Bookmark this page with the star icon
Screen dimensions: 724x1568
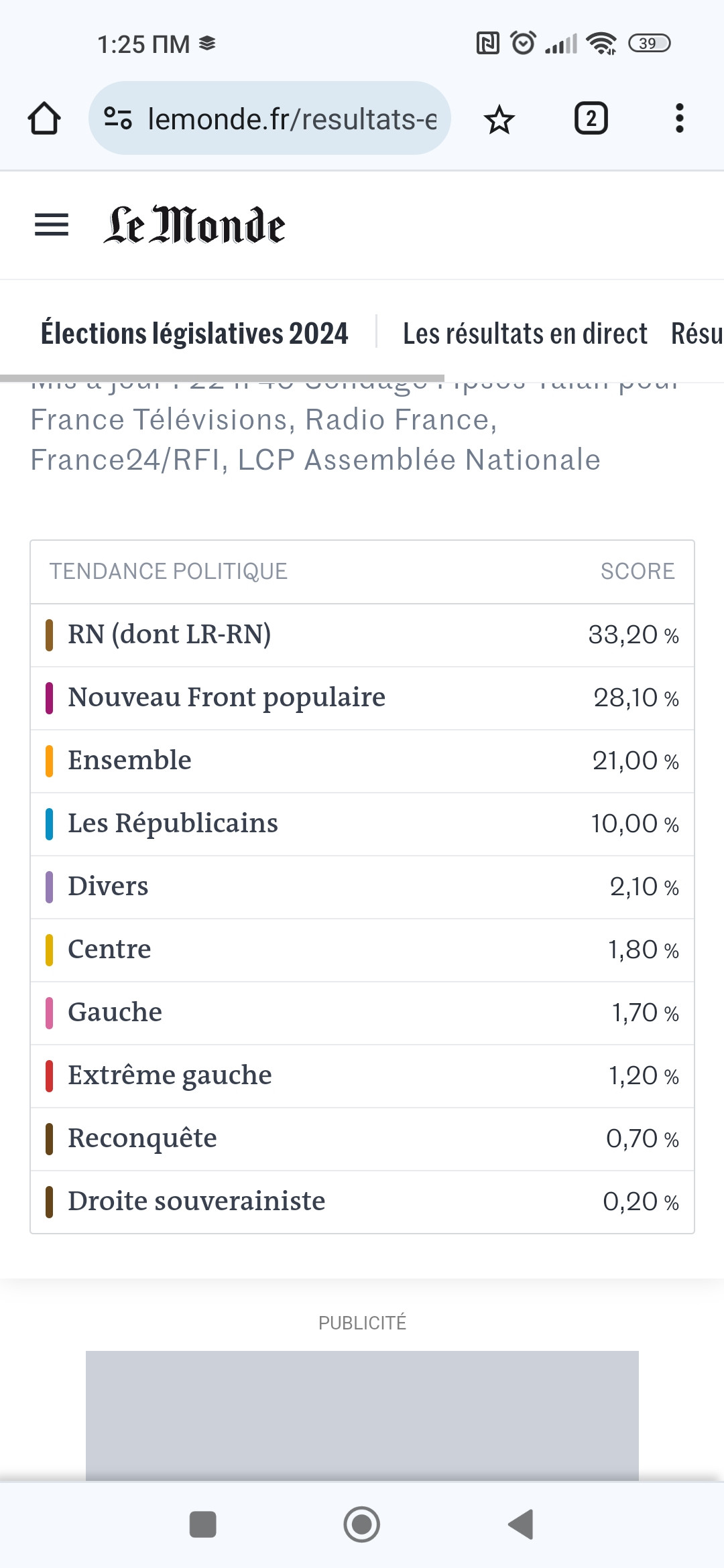tap(499, 120)
